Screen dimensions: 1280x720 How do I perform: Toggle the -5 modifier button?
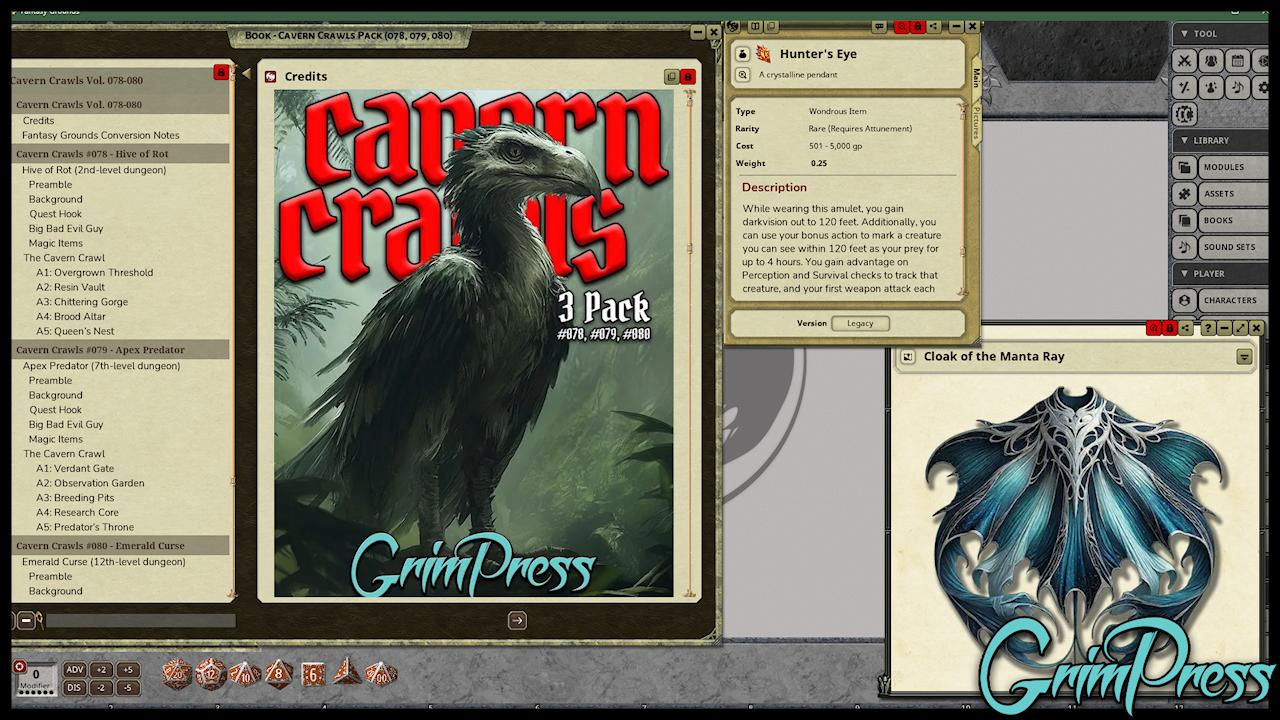[127, 688]
